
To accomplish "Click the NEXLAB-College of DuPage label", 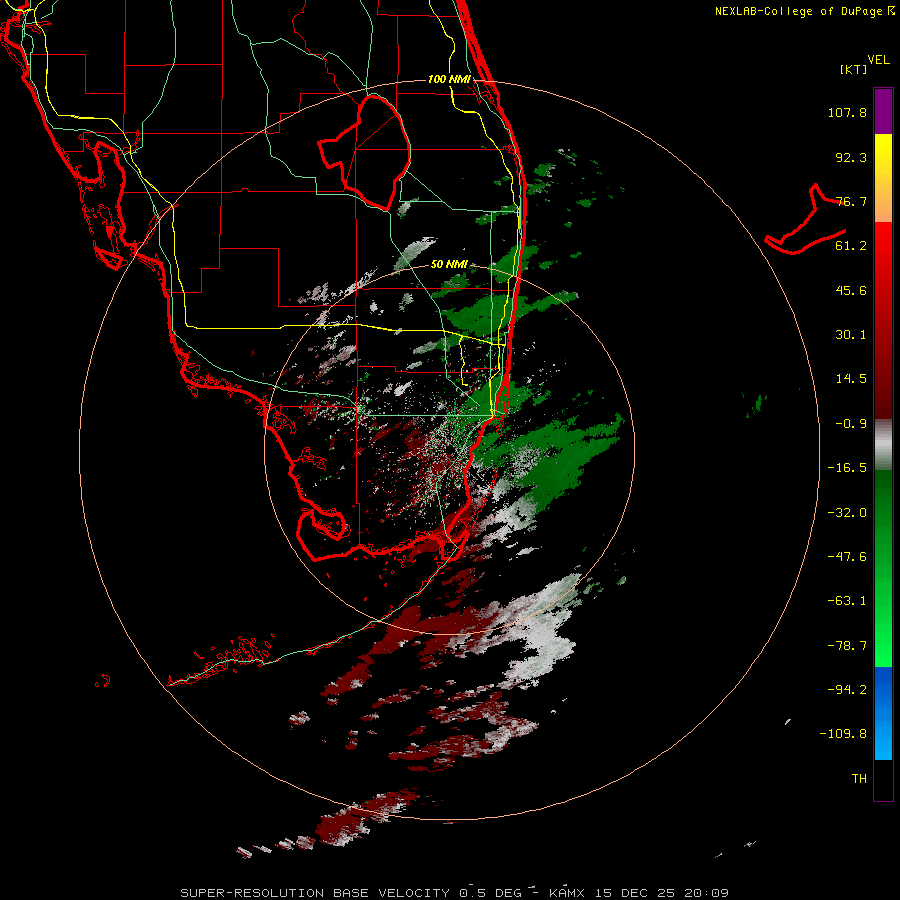I will (804, 11).
